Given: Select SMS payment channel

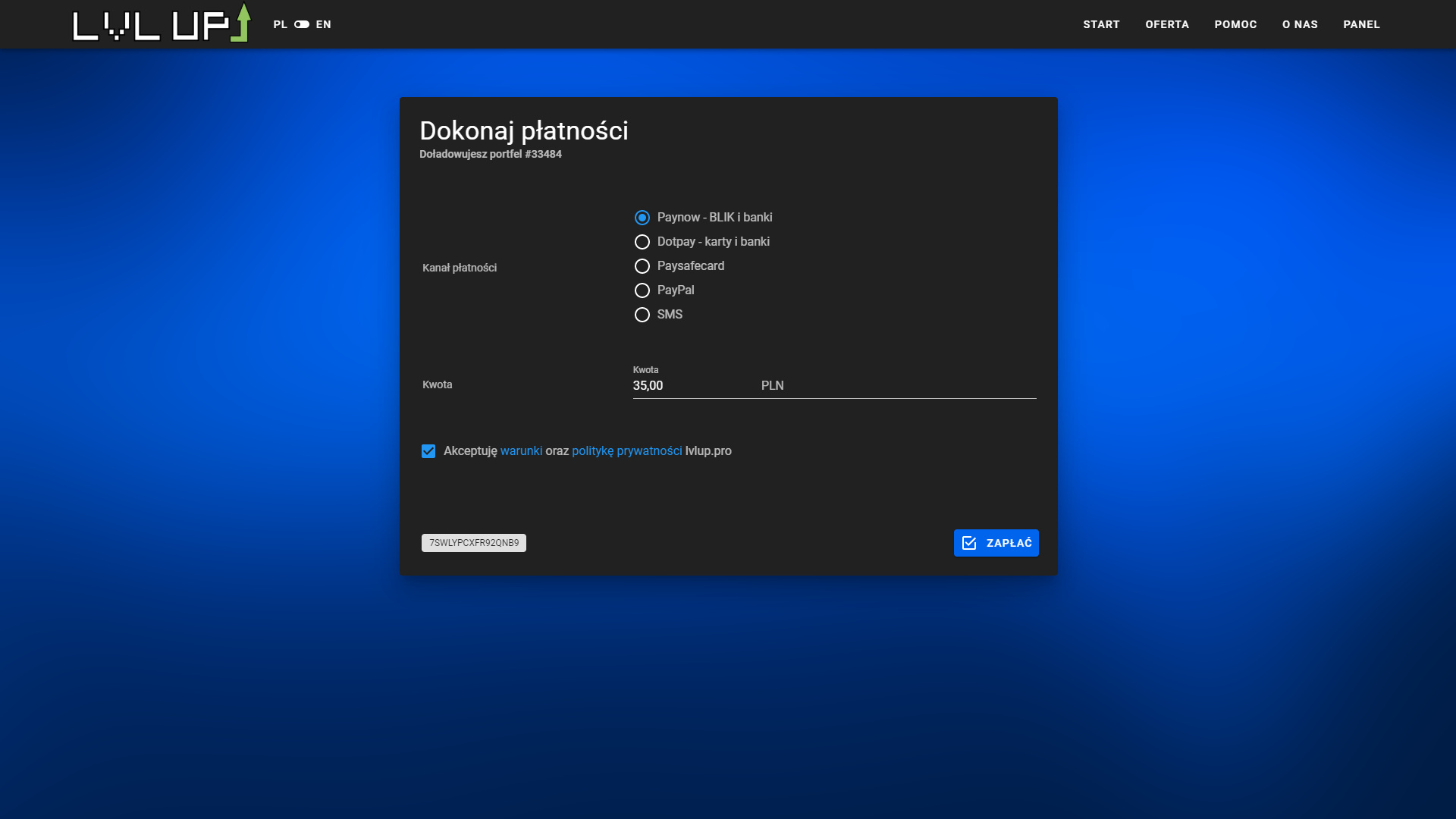Looking at the screenshot, I should [642, 315].
